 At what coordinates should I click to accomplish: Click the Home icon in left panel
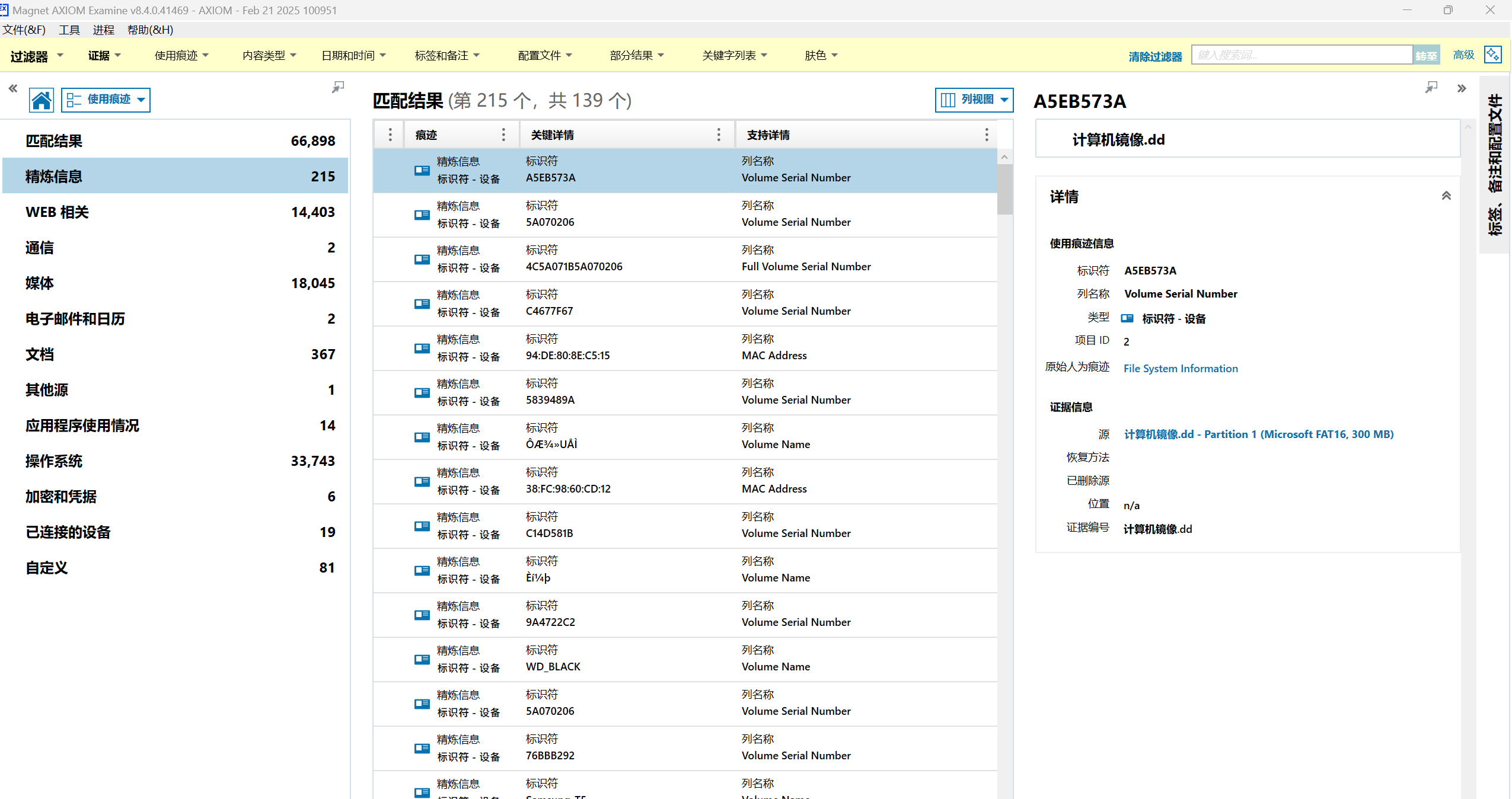(42, 100)
